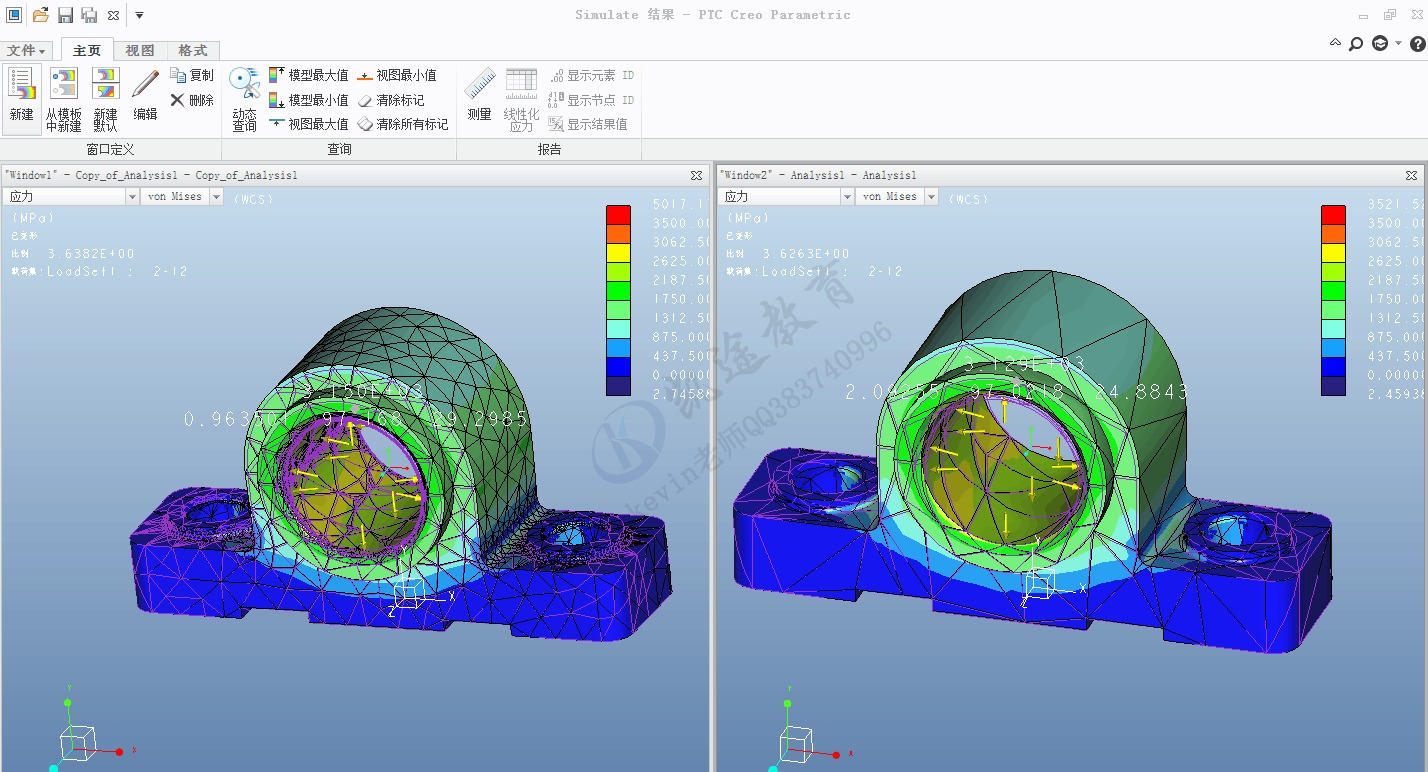Toggle the 动态查询 tool
1428x772 pixels.
(x=245, y=100)
